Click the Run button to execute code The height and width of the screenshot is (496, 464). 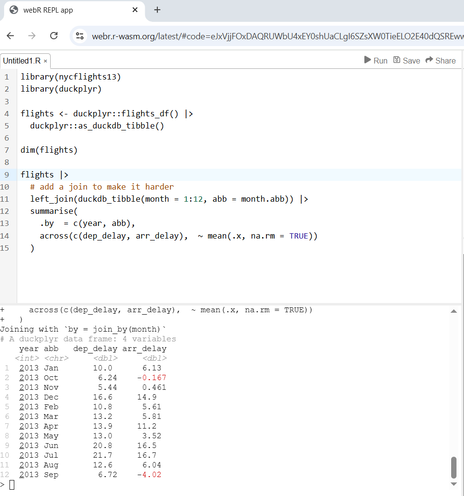[376, 60]
